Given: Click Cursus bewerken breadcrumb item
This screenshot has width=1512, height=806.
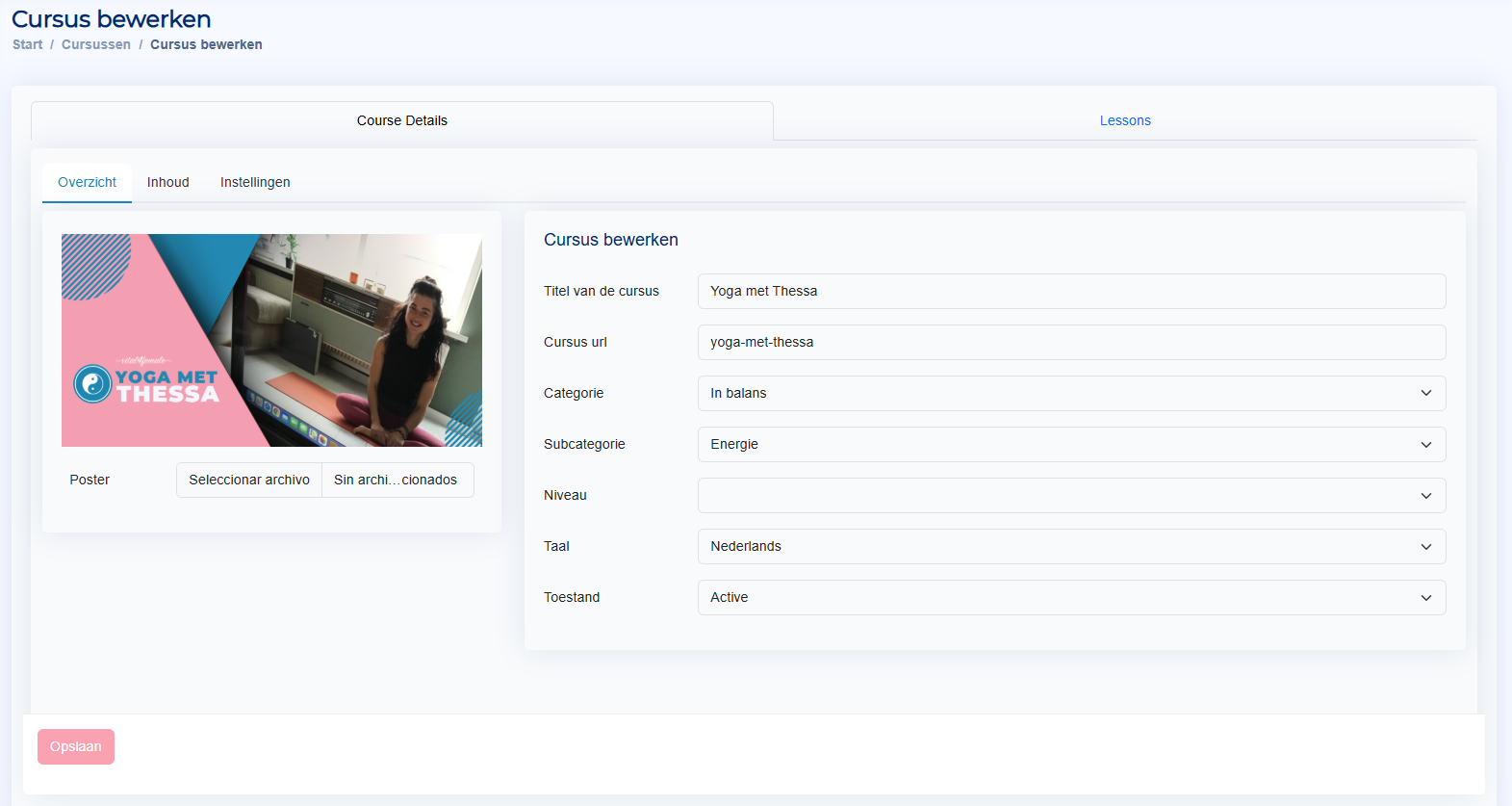Looking at the screenshot, I should [206, 44].
